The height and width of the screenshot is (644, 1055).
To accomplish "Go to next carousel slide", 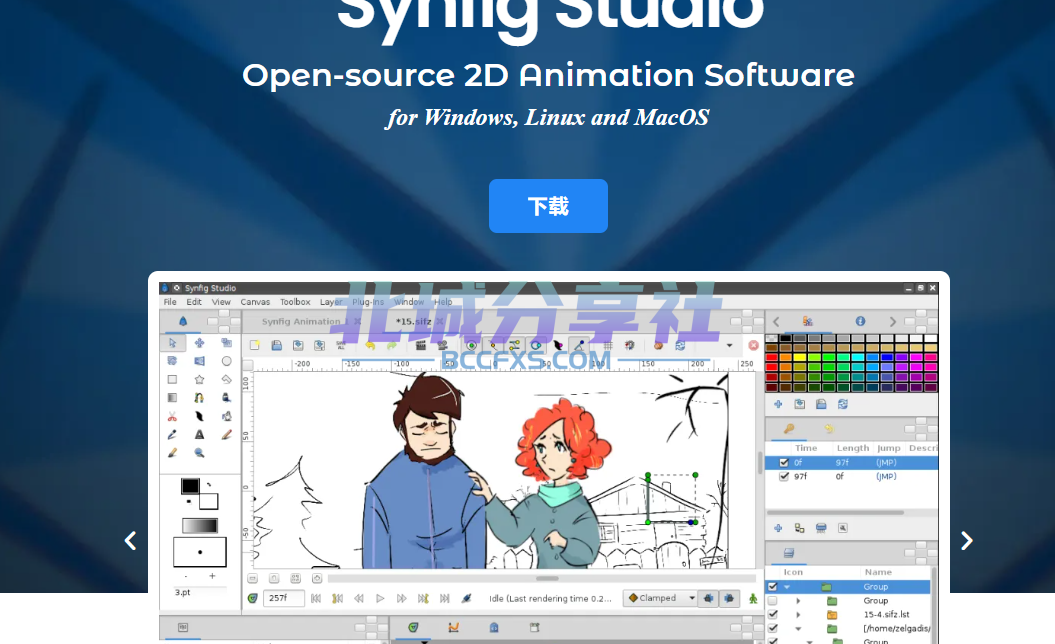I will point(967,540).
